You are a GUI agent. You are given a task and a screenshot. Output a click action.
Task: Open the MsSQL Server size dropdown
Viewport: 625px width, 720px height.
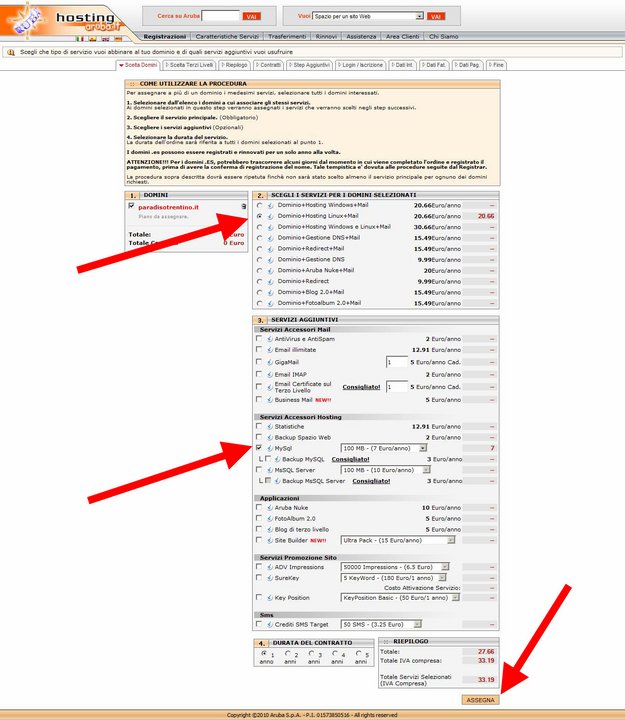pos(386,470)
